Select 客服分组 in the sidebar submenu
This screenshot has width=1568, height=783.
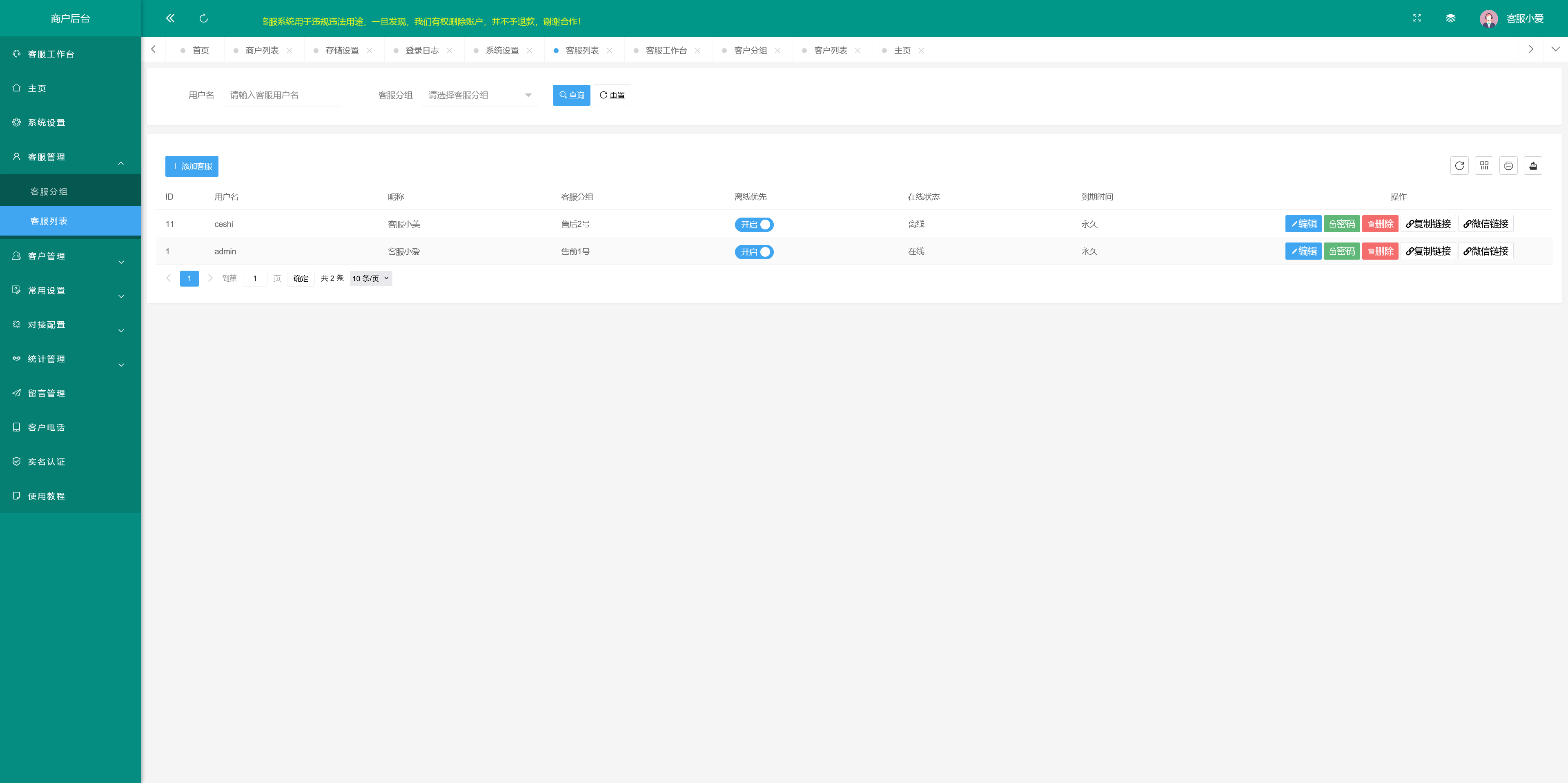pyautogui.click(x=49, y=191)
